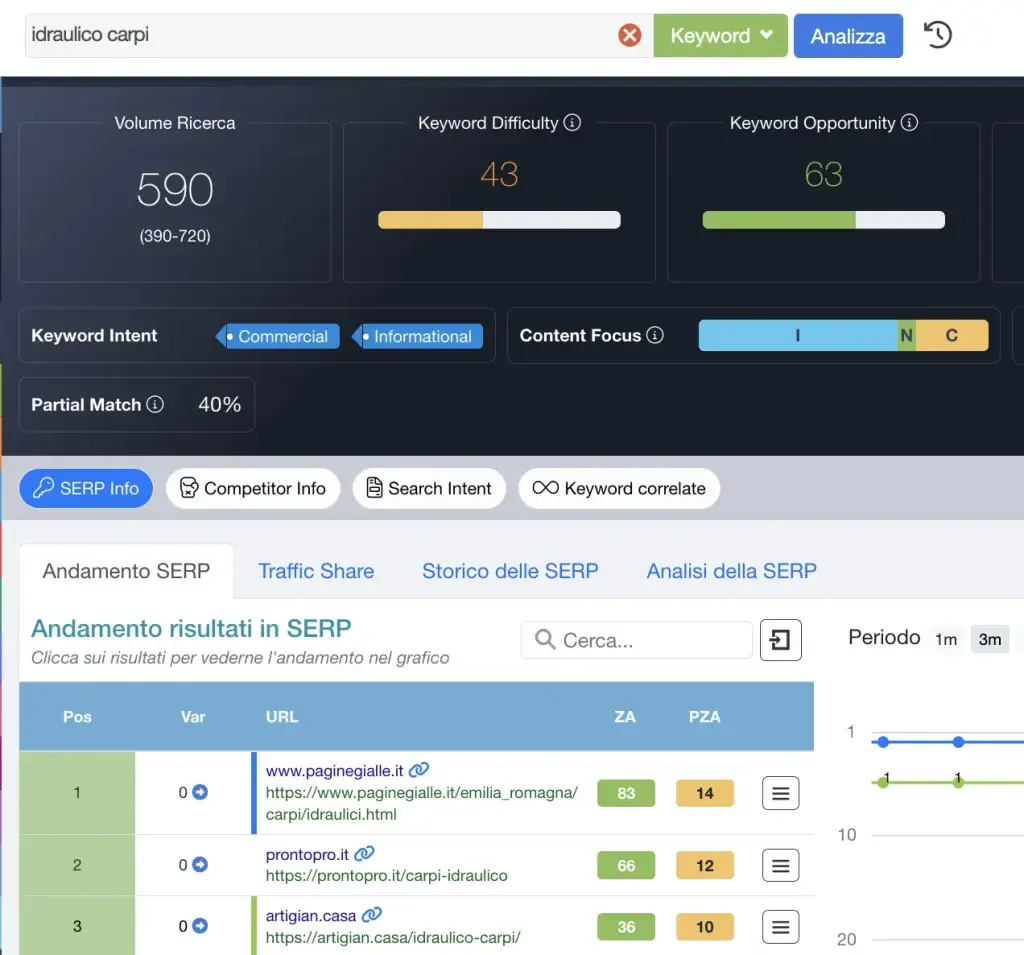1024x955 pixels.
Task: Clear the search field with red X icon
Action: pos(629,36)
